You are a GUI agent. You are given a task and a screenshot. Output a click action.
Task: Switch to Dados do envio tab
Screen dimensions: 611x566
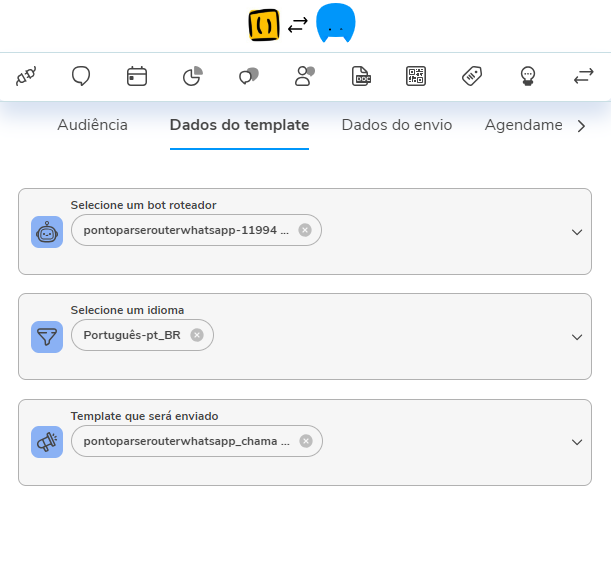coord(397,125)
